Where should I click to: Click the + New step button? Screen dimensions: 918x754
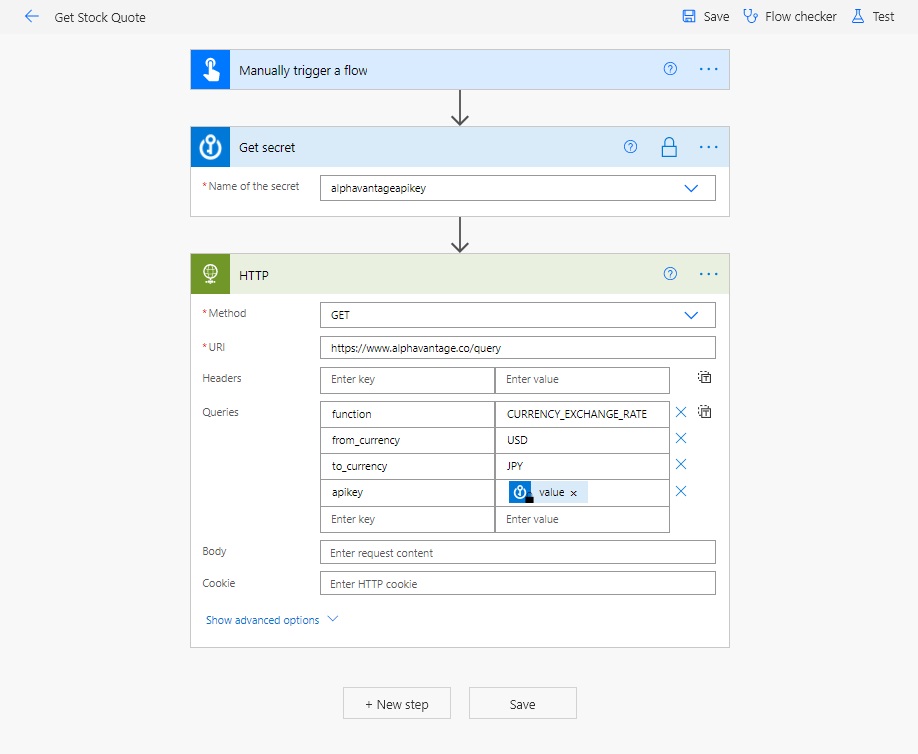click(397, 703)
